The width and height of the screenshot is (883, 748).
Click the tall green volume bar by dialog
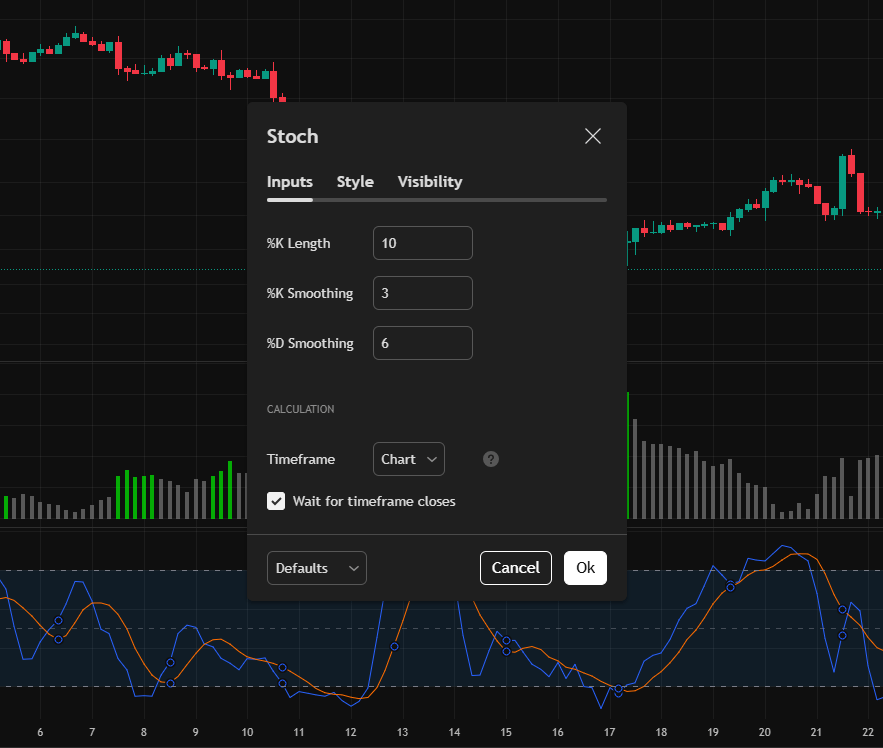click(628, 455)
